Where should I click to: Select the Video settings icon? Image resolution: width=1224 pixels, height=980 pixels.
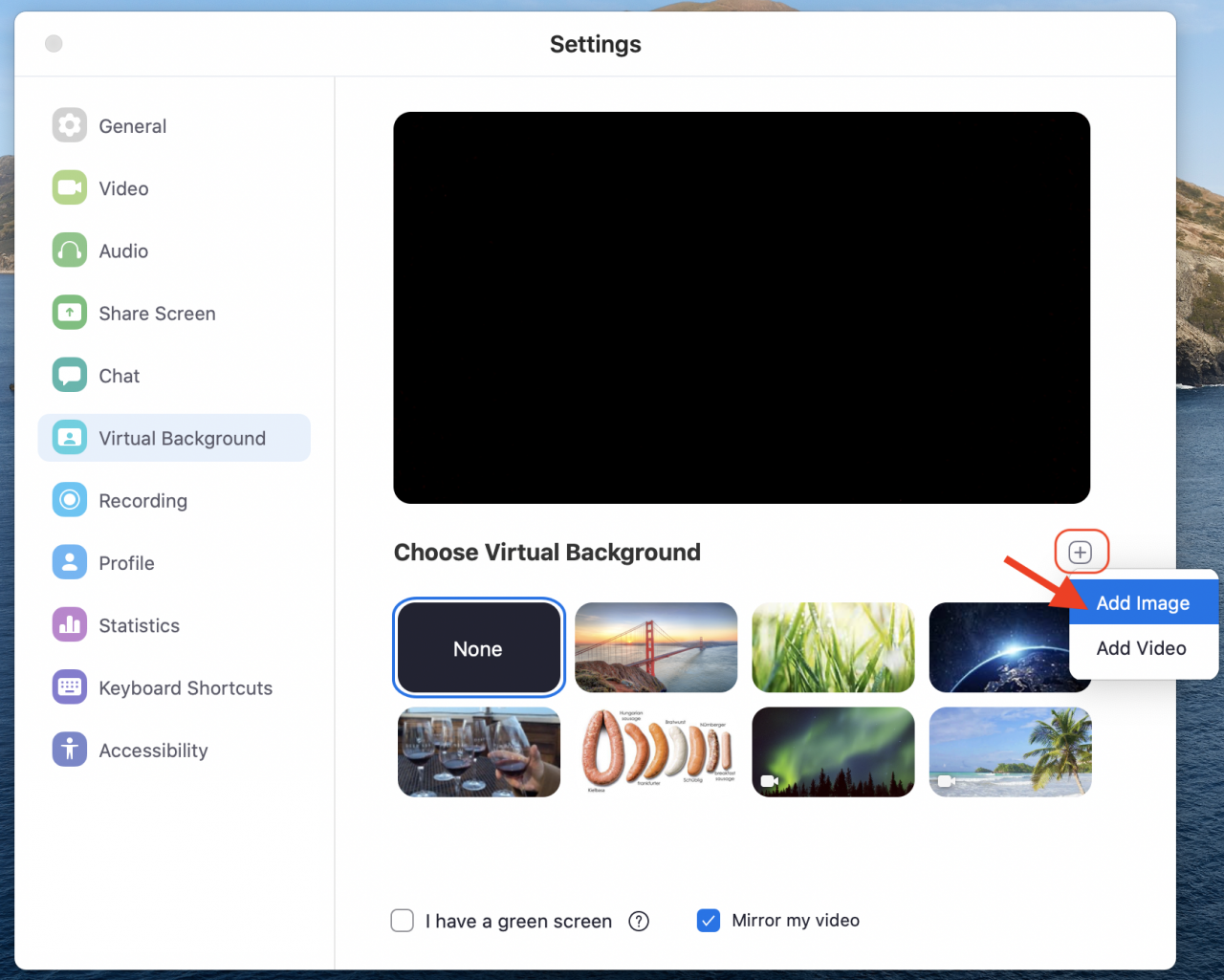[x=69, y=187]
